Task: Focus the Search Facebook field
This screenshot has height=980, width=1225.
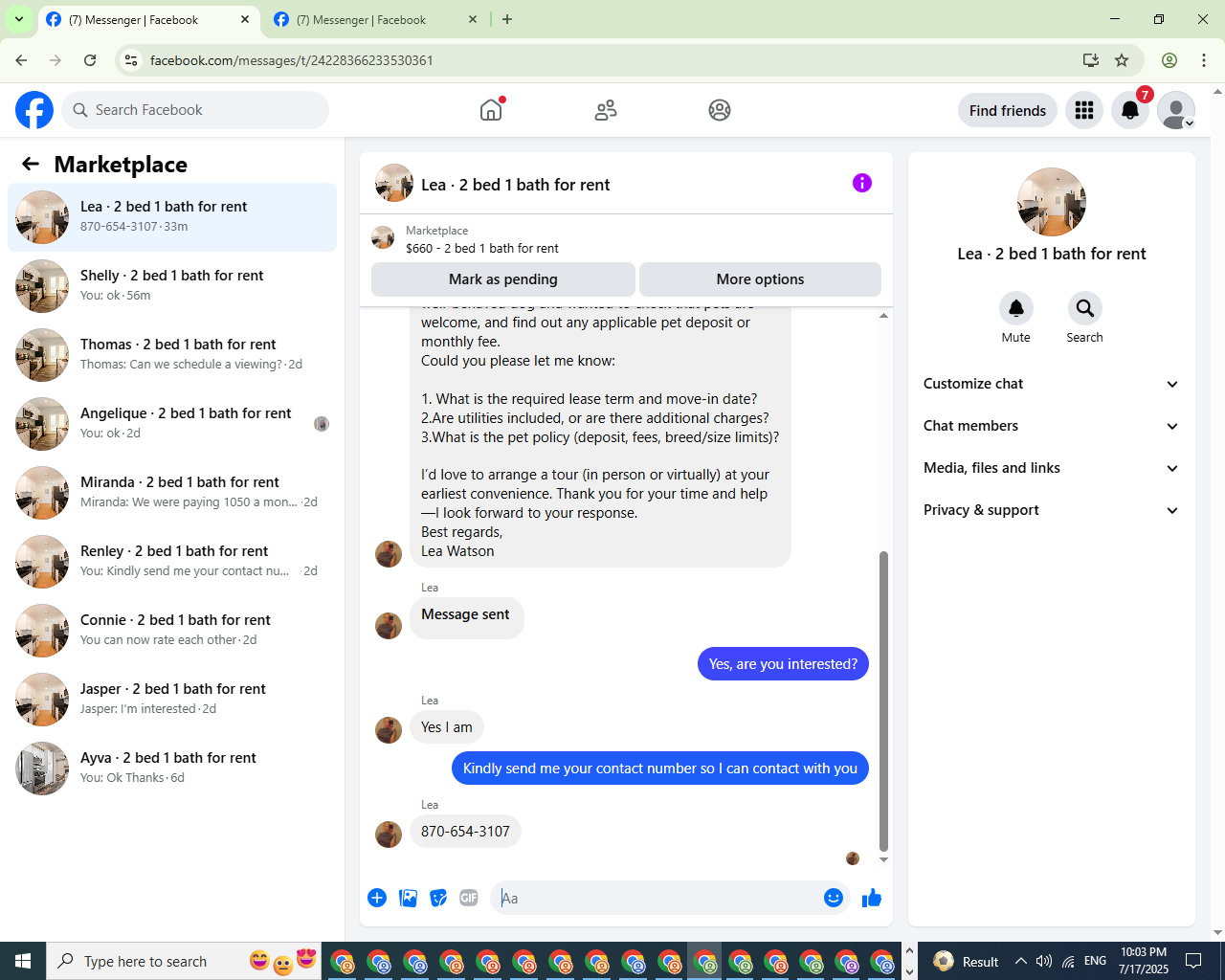Action: [195, 110]
